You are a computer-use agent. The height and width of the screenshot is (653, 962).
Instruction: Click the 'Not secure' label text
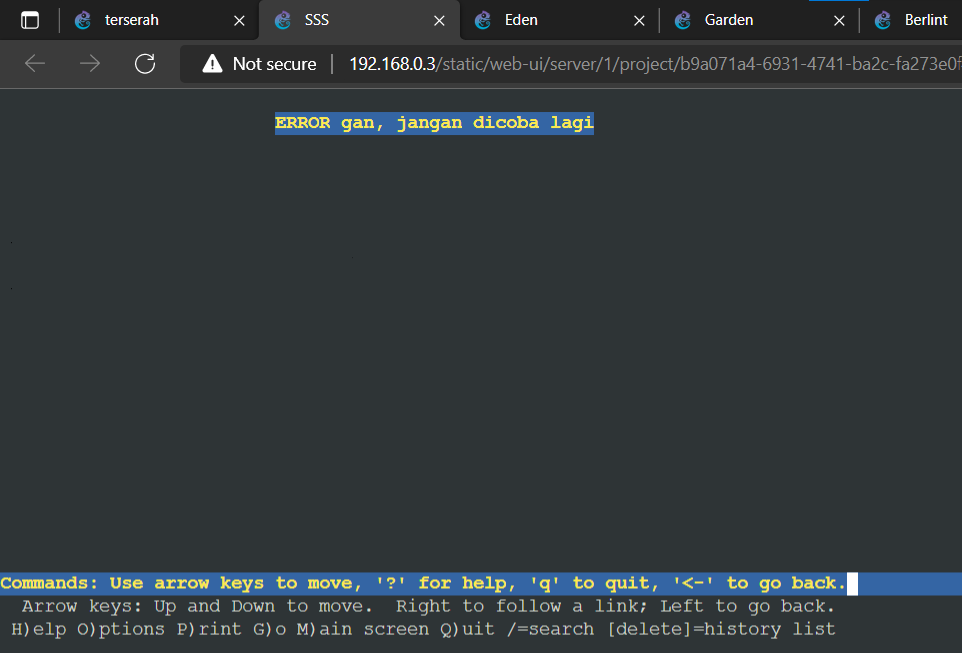tap(271, 63)
